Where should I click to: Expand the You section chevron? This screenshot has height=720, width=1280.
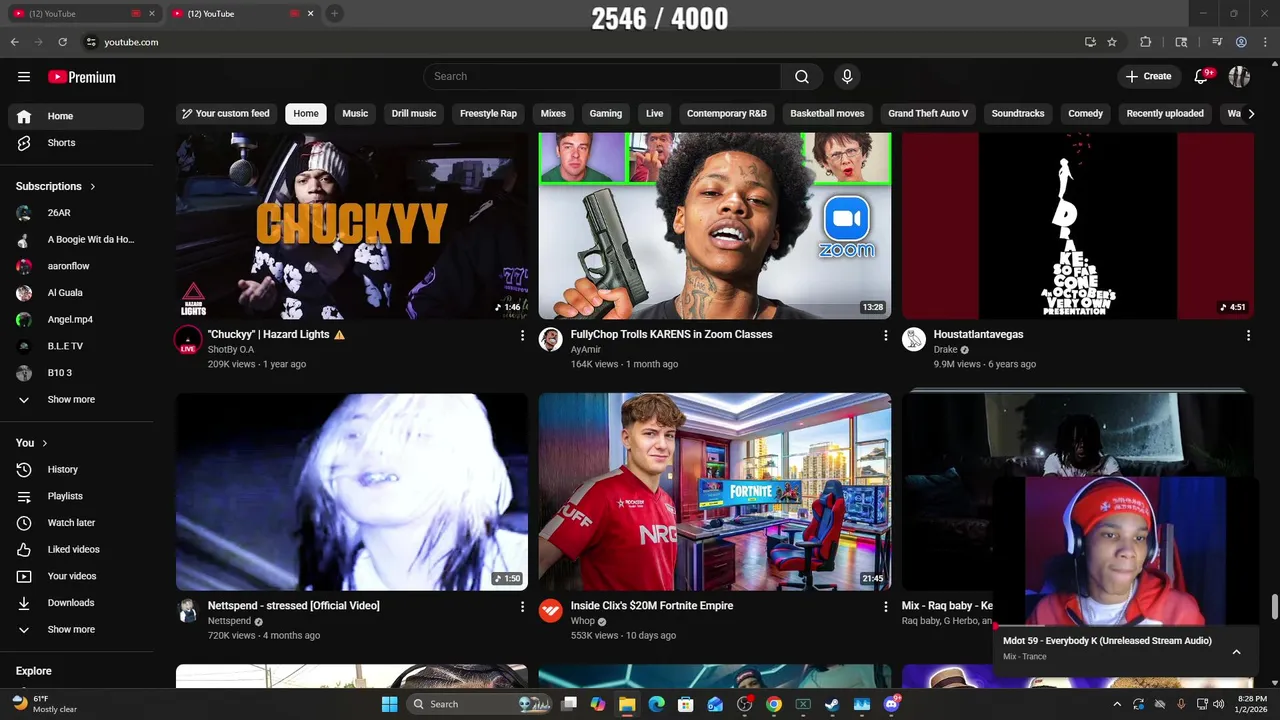tap(44, 443)
